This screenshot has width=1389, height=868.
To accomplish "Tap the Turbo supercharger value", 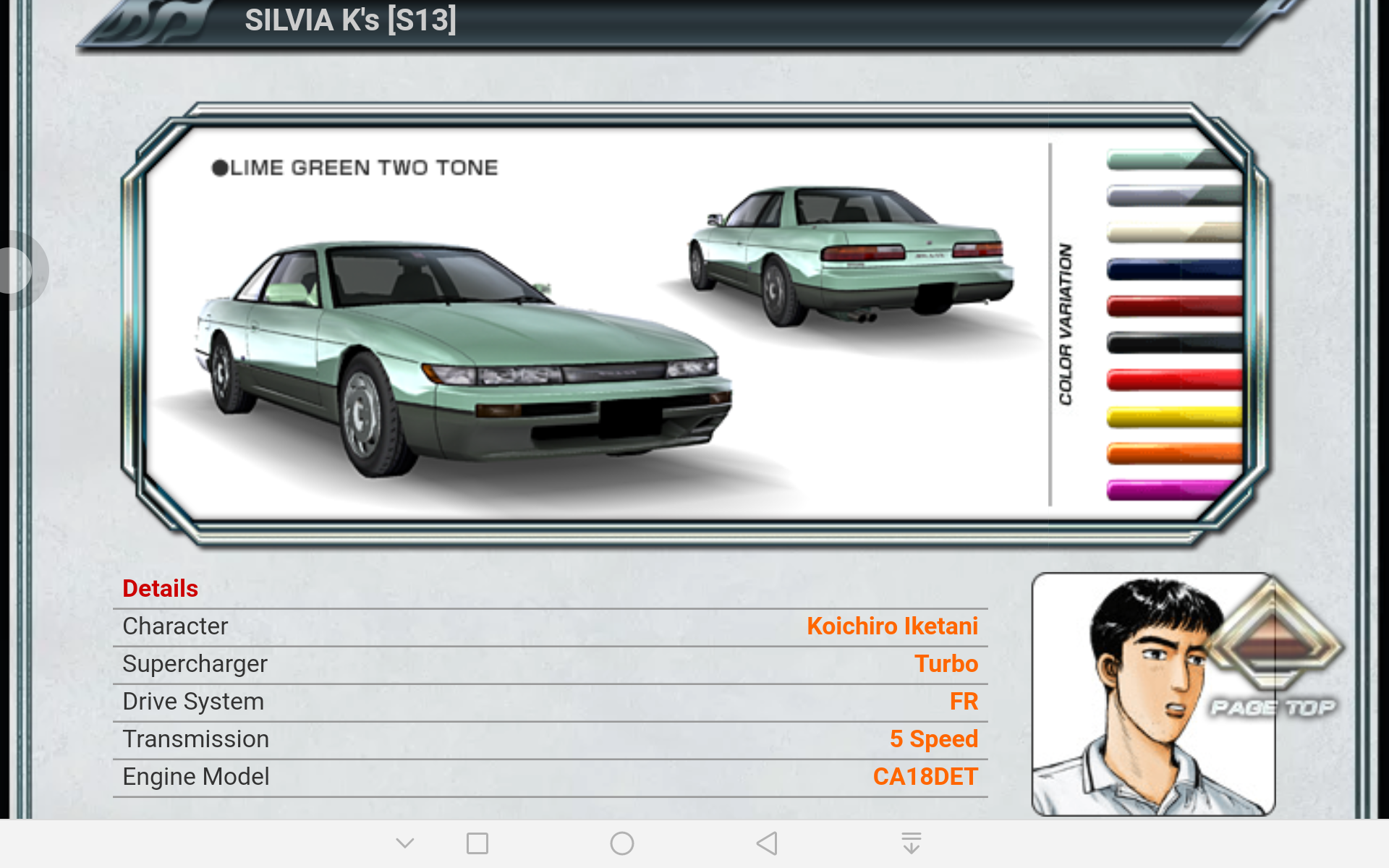I will pos(946,664).
